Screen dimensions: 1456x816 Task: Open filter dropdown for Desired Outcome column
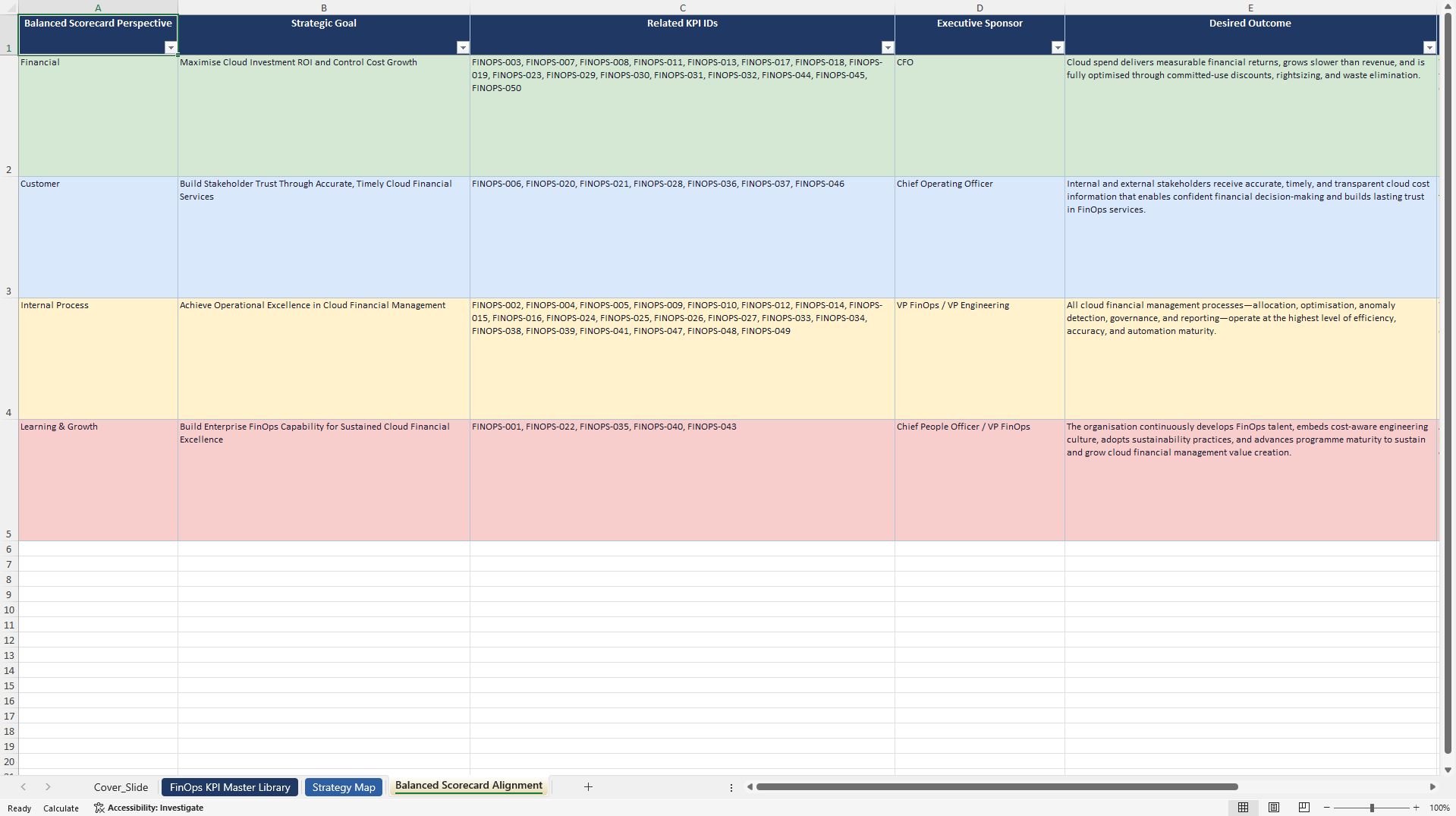point(1429,48)
